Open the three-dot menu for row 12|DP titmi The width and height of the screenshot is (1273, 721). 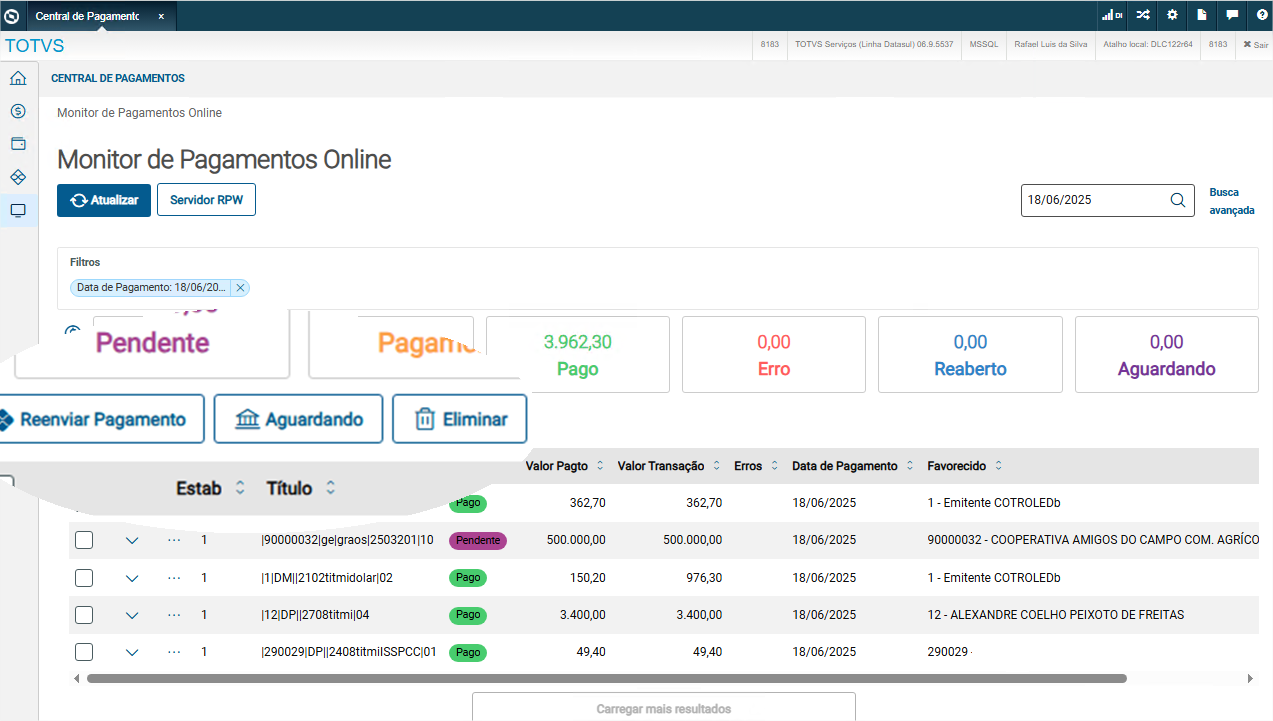(x=174, y=615)
